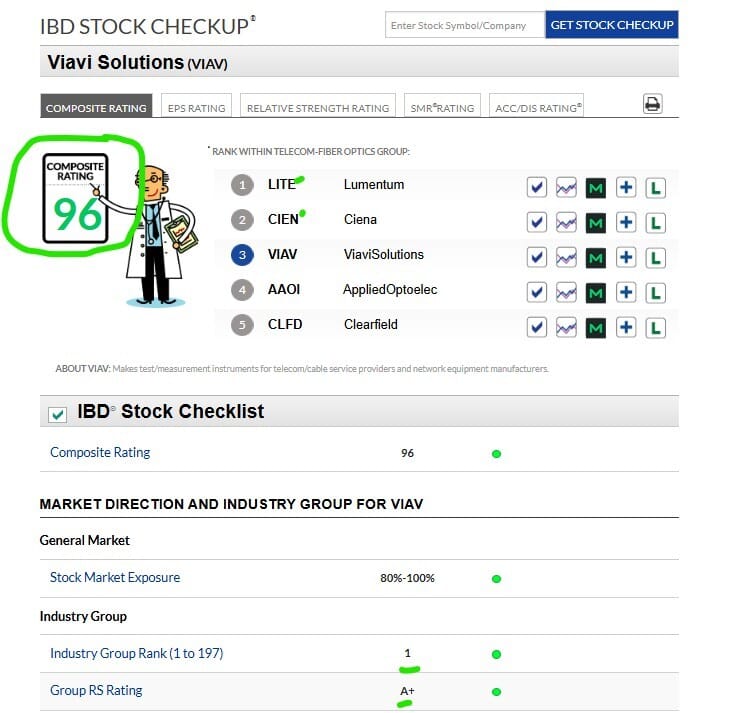Add Lumentum with the plus icon
The image size is (734, 713).
click(626, 188)
